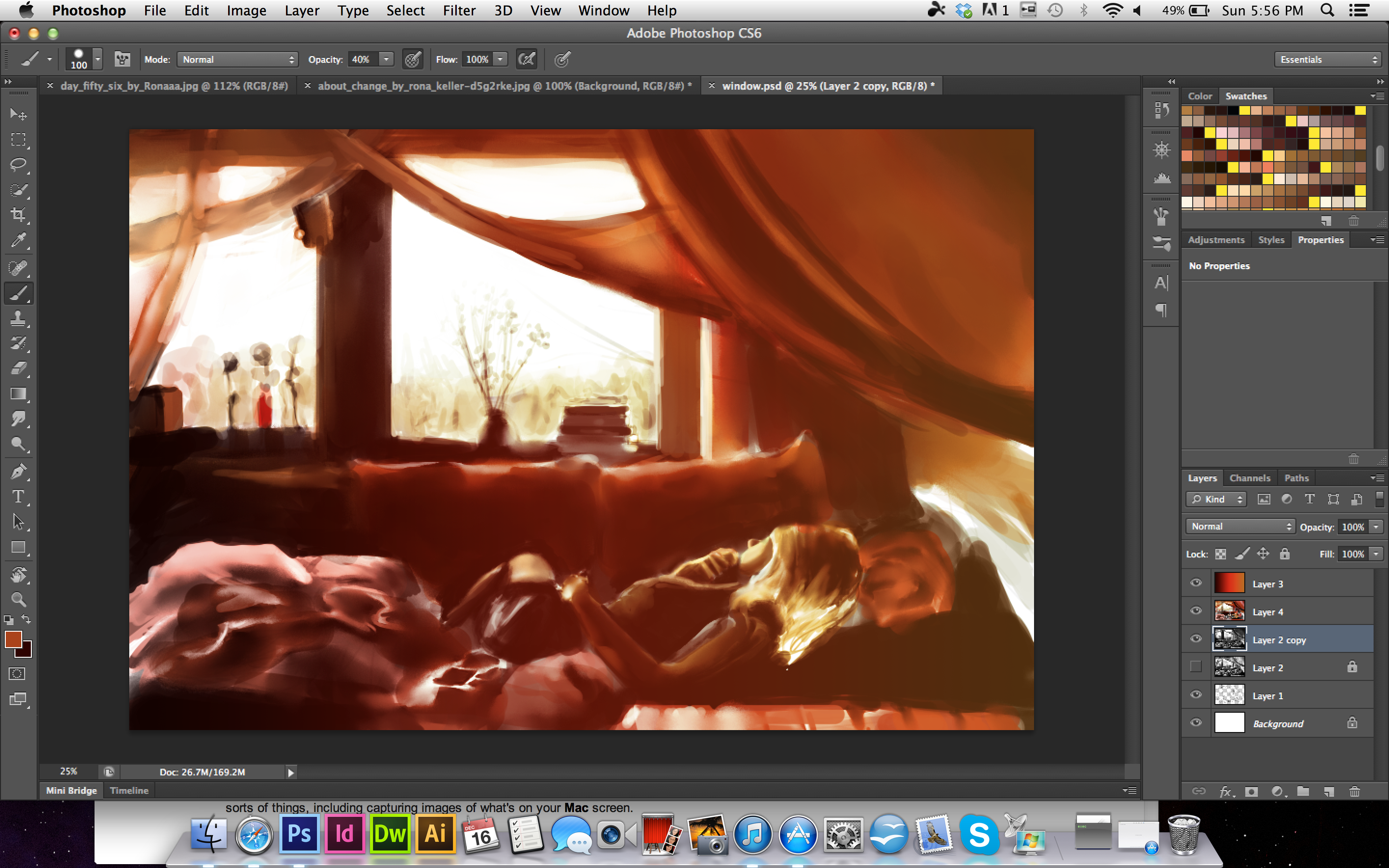Image resolution: width=1389 pixels, height=868 pixels.
Task: Click the foreground color swatch
Action: (x=13, y=639)
